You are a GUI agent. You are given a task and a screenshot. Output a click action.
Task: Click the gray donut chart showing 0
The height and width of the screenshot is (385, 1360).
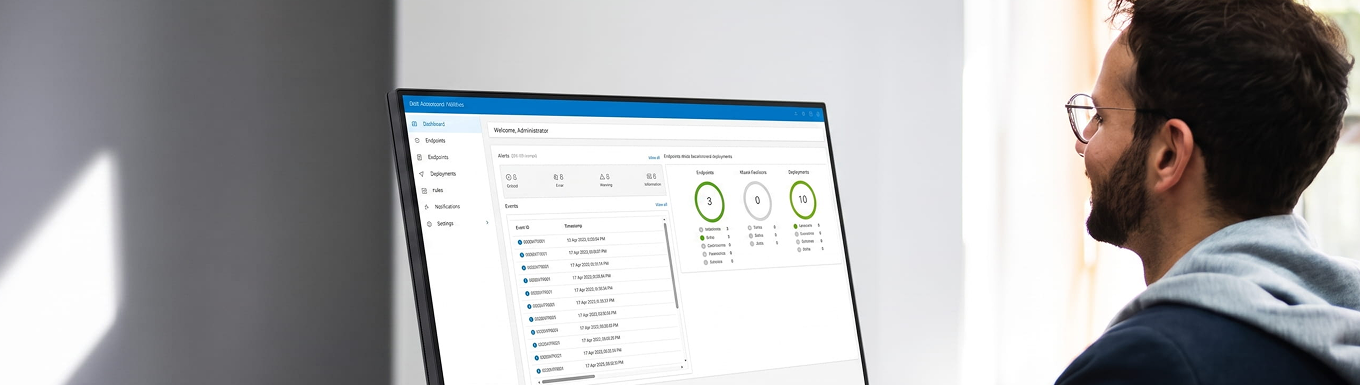757,201
